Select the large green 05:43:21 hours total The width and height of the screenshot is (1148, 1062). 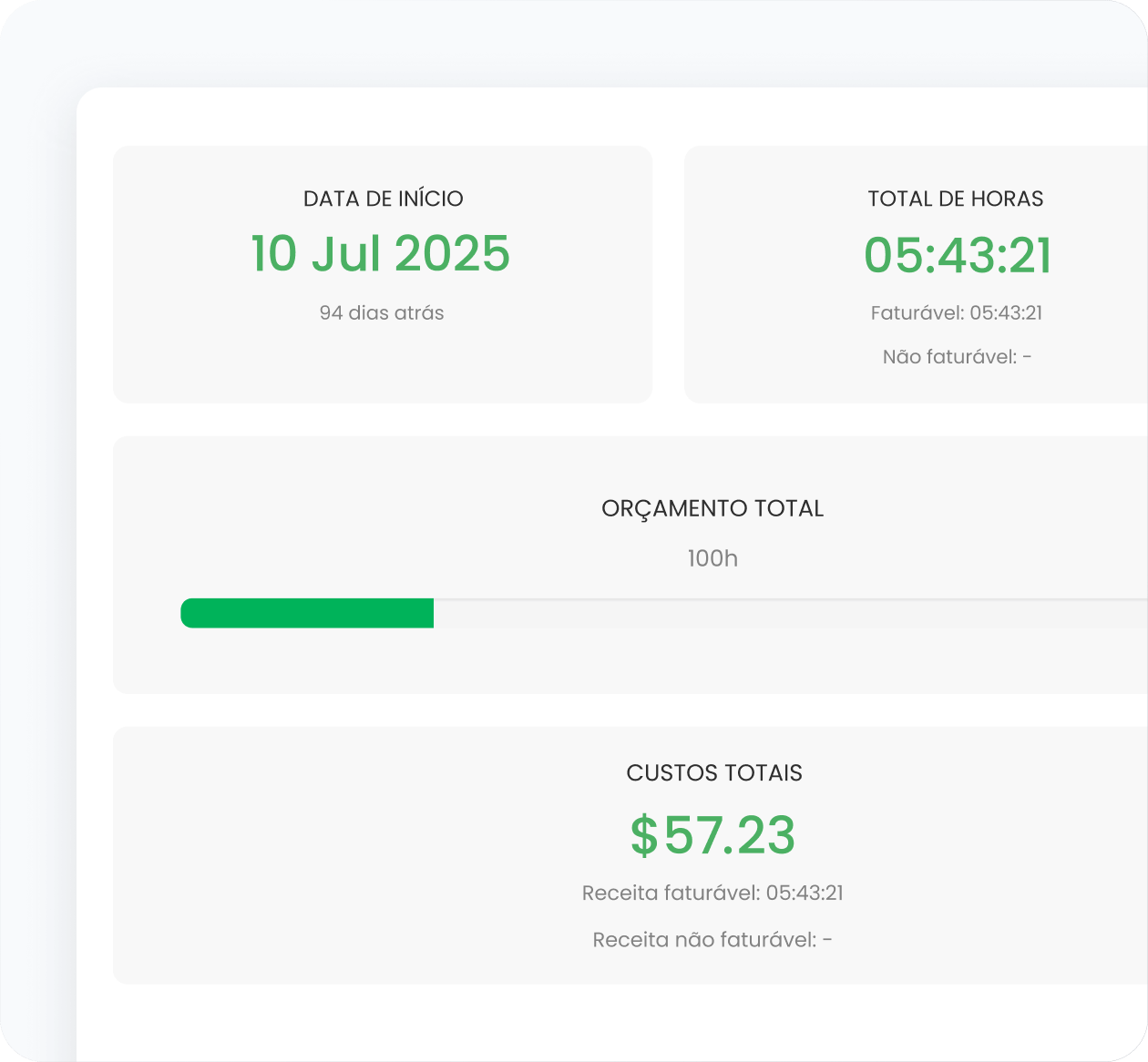[958, 255]
